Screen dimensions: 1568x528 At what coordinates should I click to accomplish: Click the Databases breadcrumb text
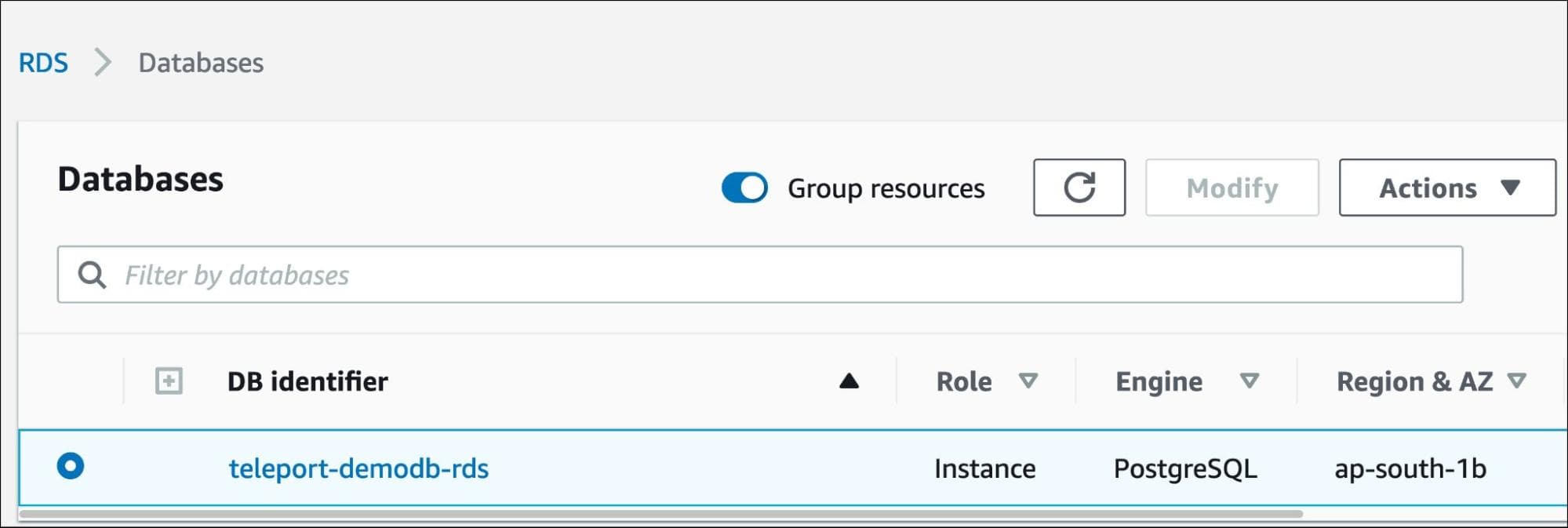coord(201,63)
